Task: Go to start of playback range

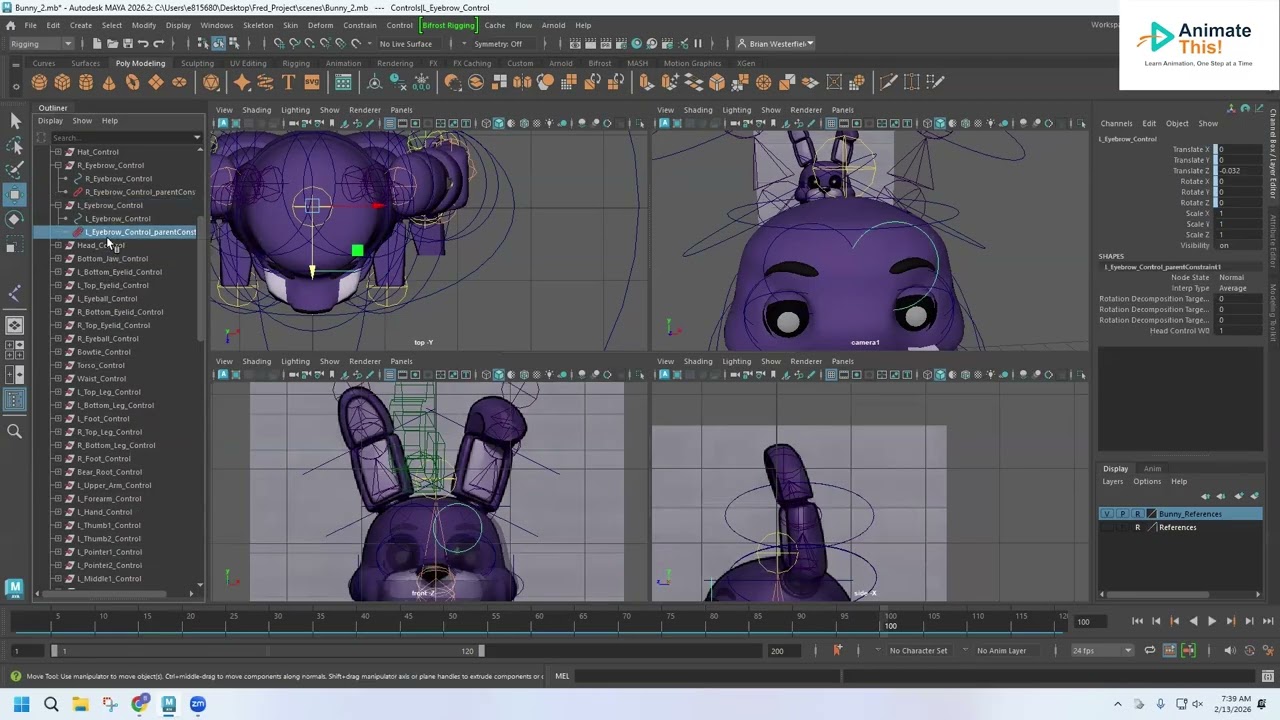Action: [x=1137, y=621]
